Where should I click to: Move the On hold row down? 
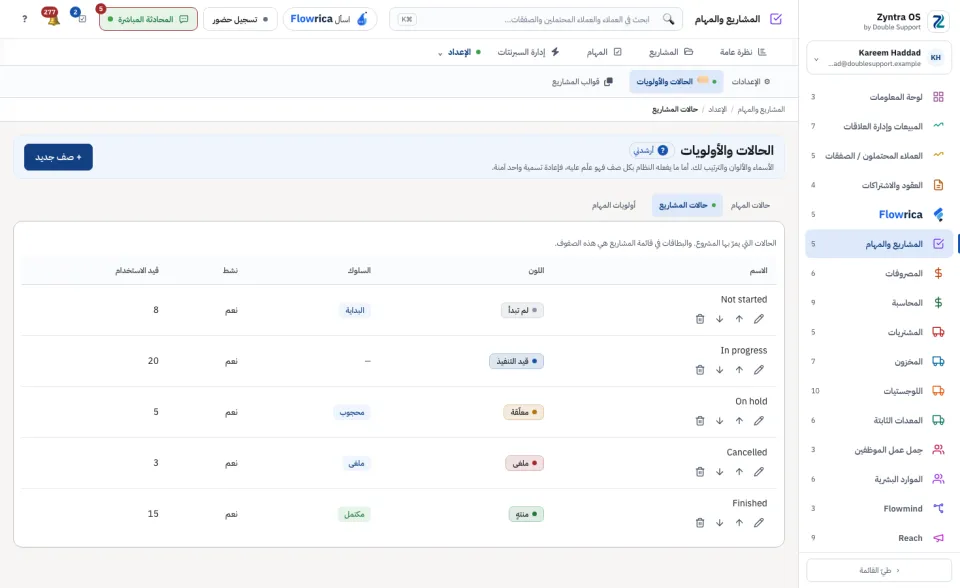point(719,420)
